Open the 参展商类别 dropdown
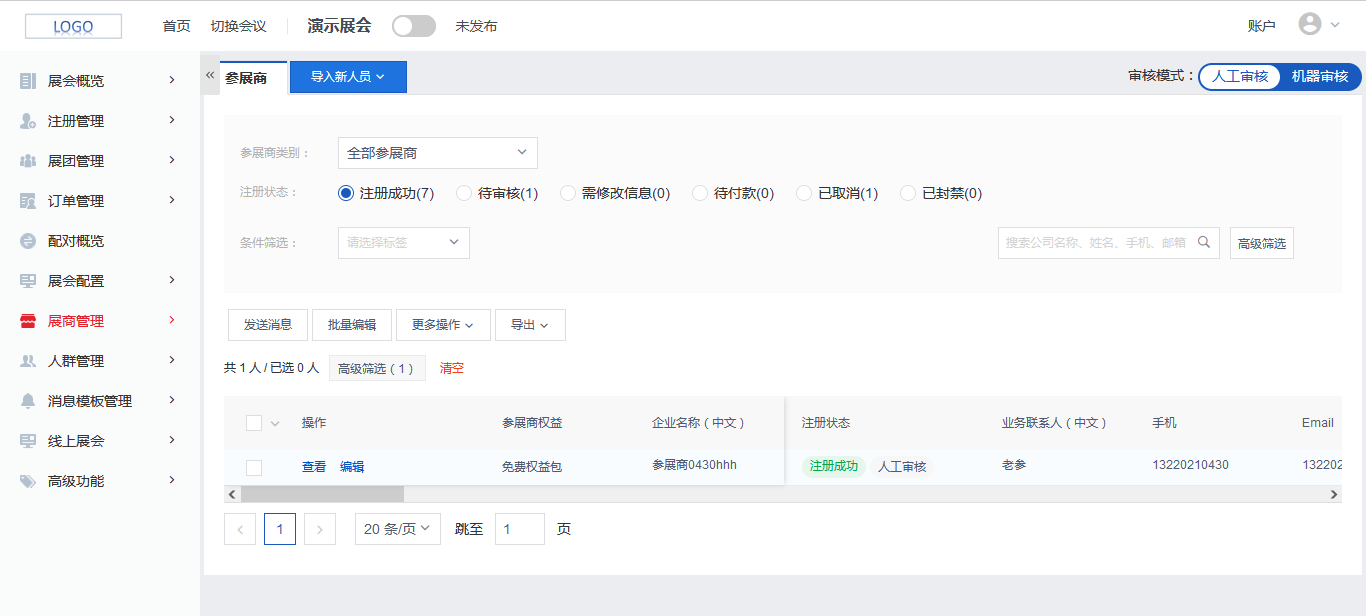 (437, 153)
